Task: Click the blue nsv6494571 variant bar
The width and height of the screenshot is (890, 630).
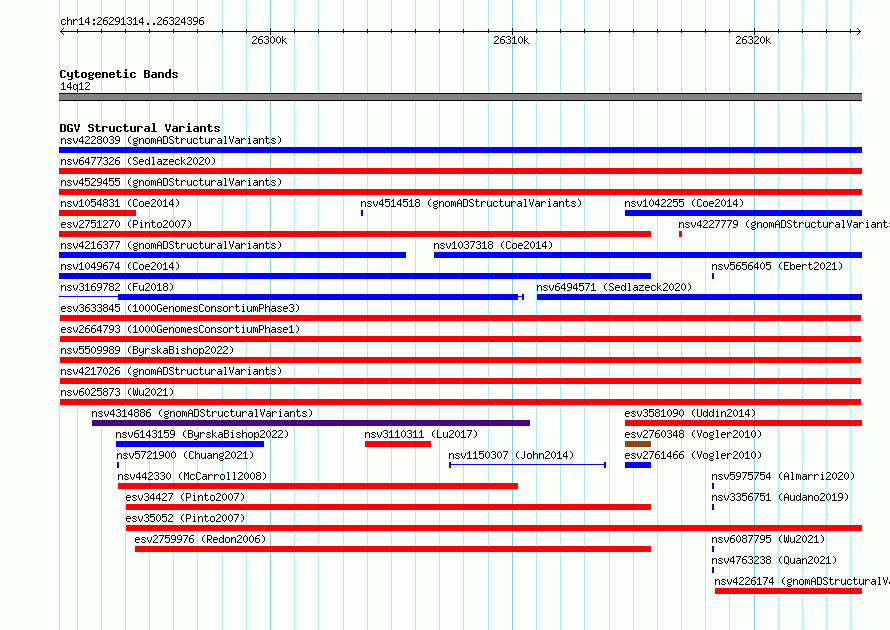Action: click(699, 297)
